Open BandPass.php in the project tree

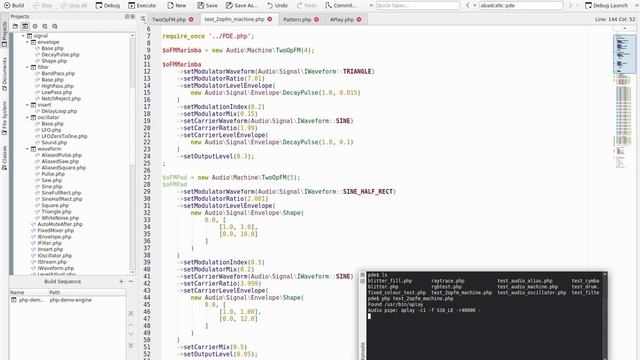coord(58,73)
